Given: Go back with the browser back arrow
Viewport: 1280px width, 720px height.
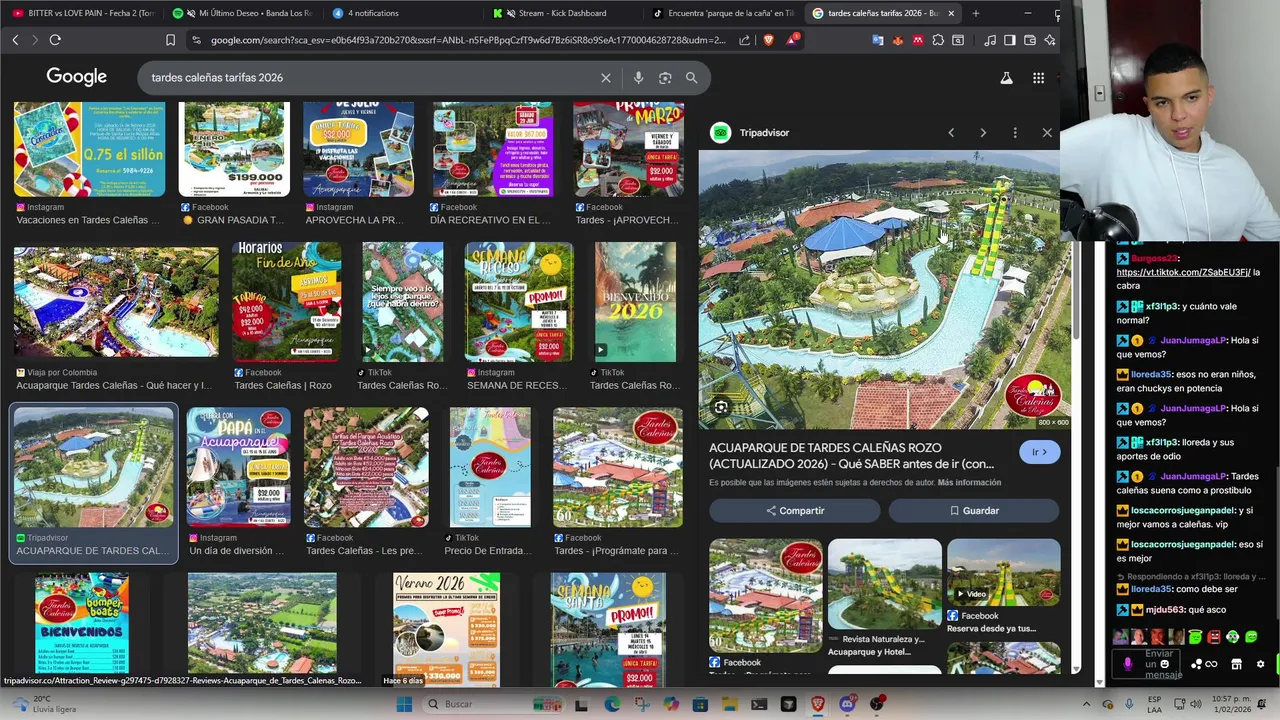Looking at the screenshot, I should (15, 40).
